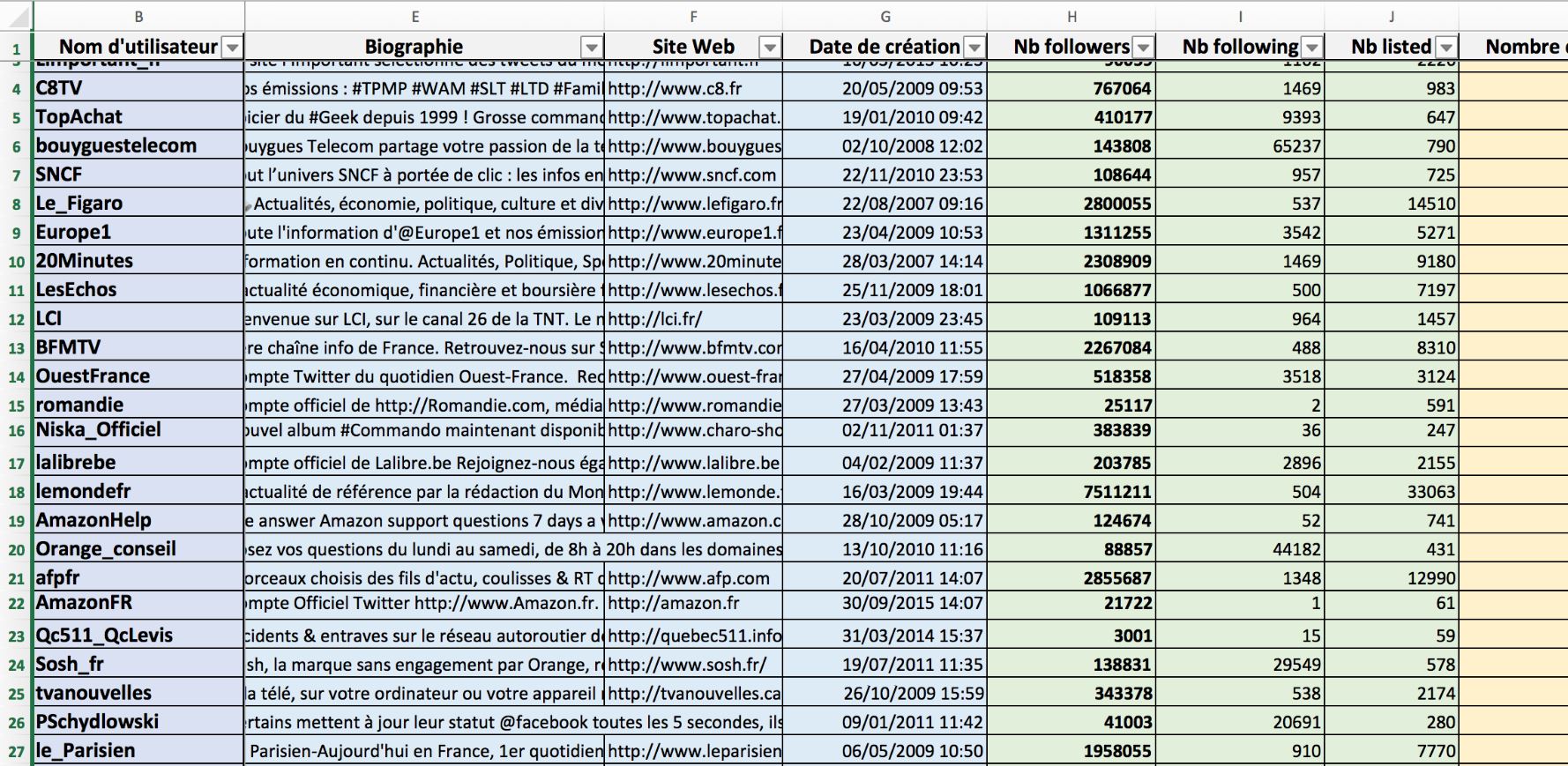Select the PSchydlowski username cell
The height and width of the screenshot is (766, 1568).
138,722
